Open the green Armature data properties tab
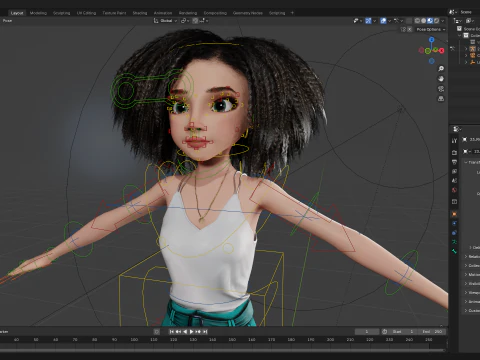 point(454,242)
